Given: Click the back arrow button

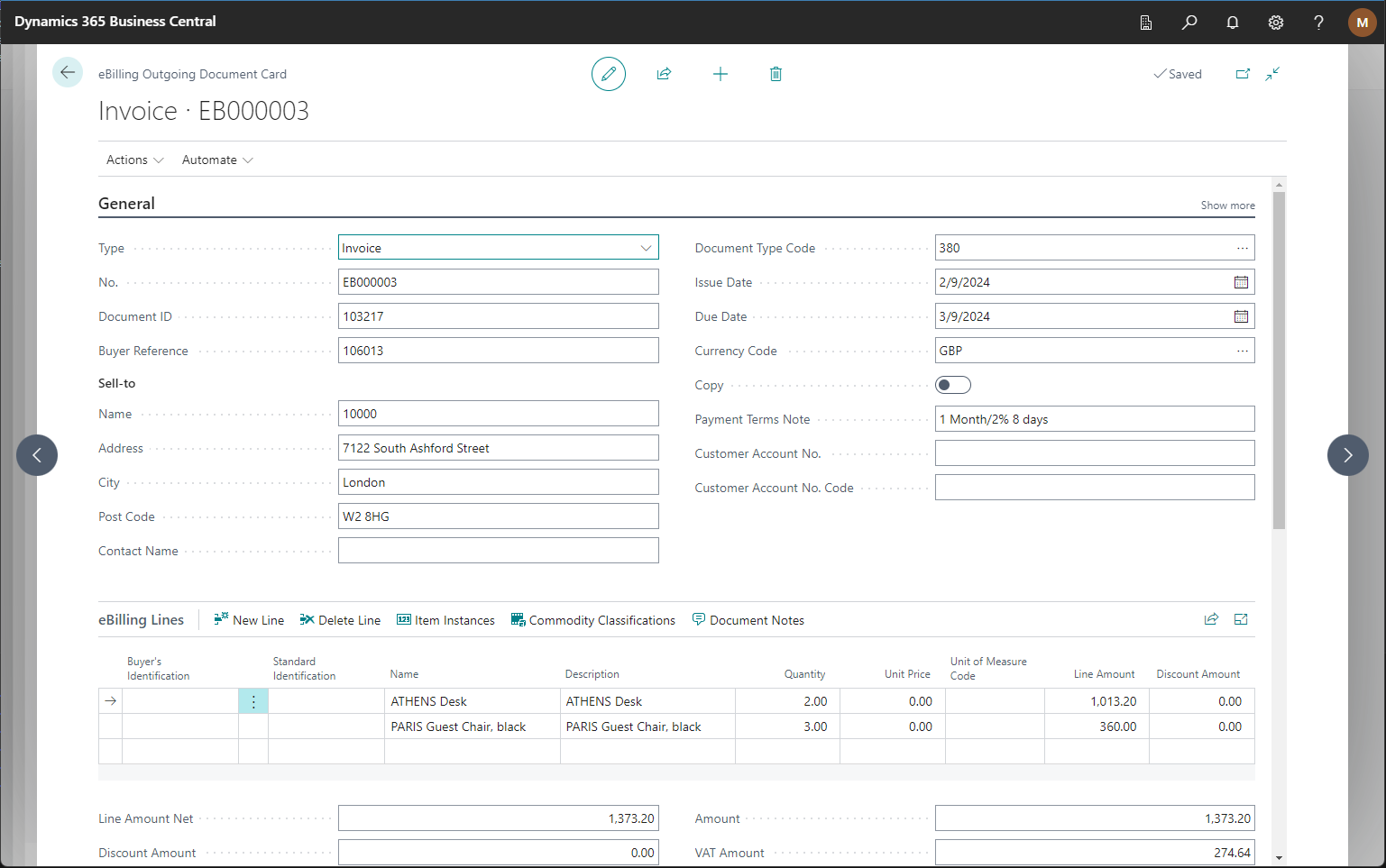Looking at the screenshot, I should coord(68,73).
